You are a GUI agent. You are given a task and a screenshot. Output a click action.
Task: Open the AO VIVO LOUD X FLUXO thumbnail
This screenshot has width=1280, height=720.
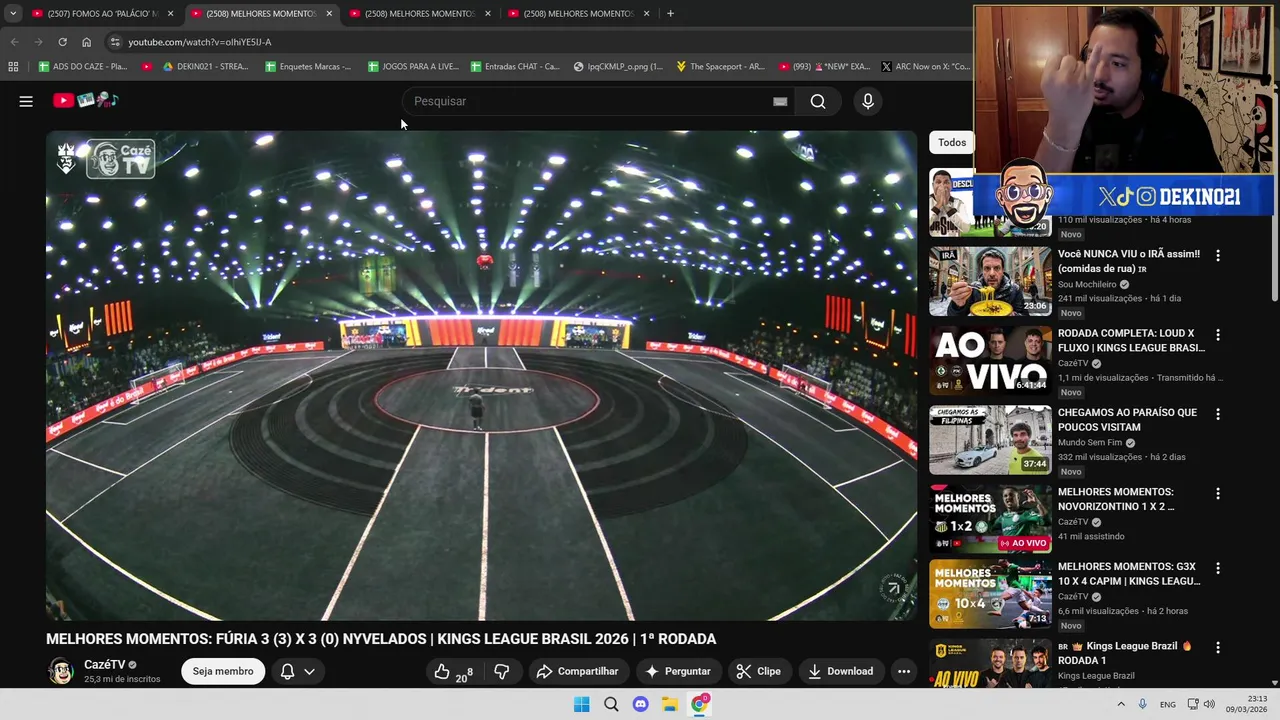pos(990,360)
